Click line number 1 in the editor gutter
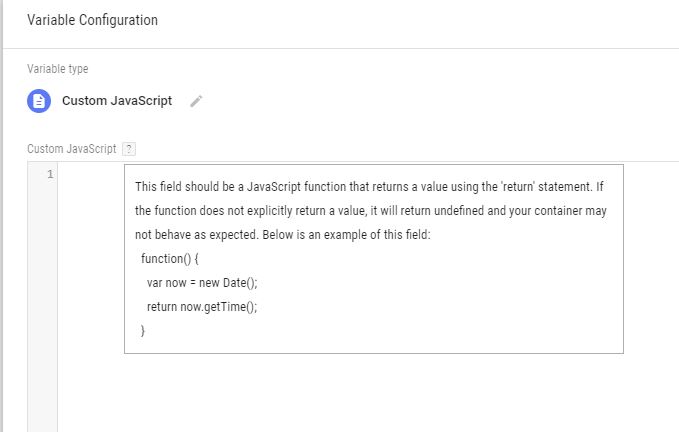This screenshot has height=432, width=679. coord(50,174)
